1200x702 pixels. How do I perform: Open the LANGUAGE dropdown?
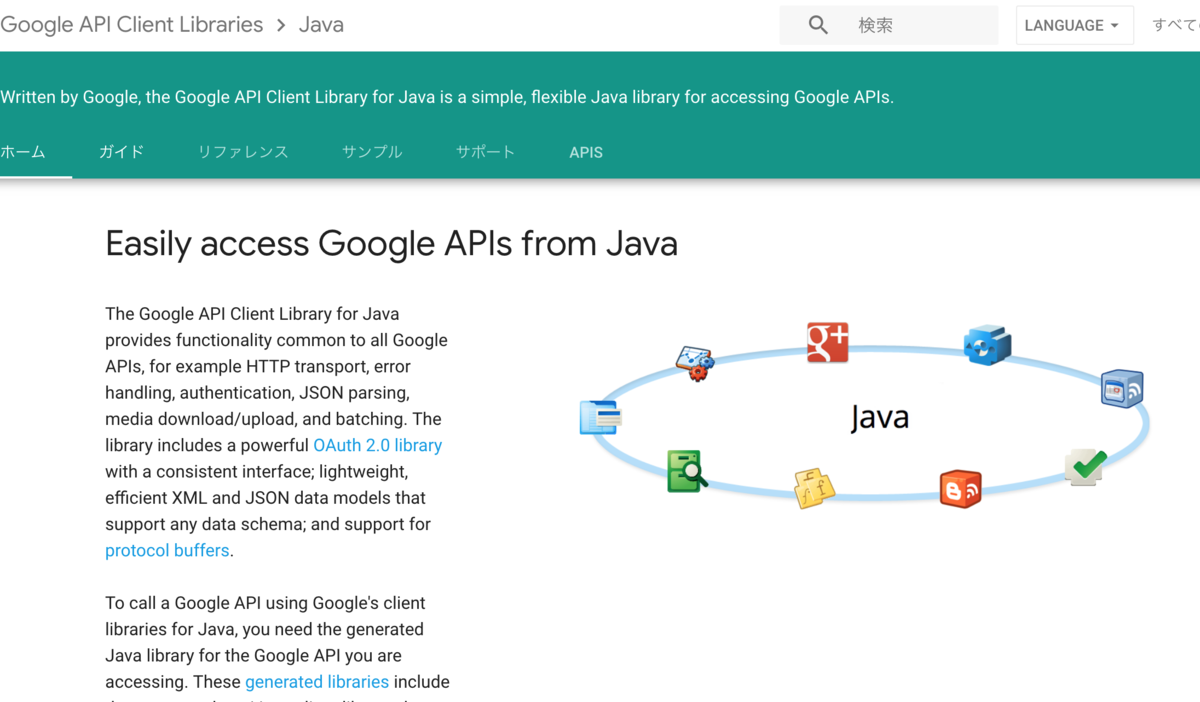pyautogui.click(x=1074, y=24)
